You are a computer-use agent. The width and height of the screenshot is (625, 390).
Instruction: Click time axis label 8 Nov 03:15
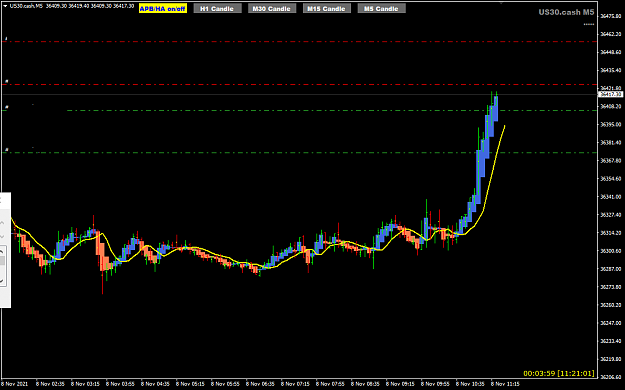point(85,384)
